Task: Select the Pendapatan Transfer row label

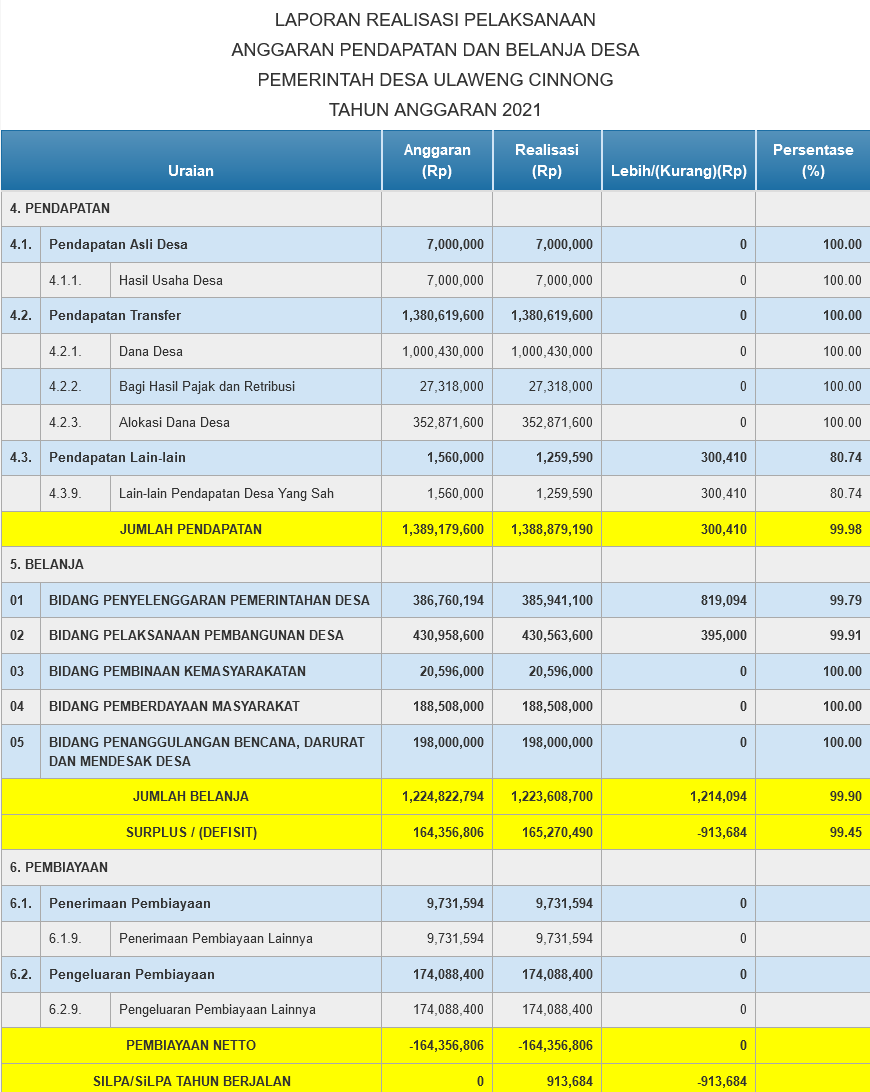Action: 115,315
